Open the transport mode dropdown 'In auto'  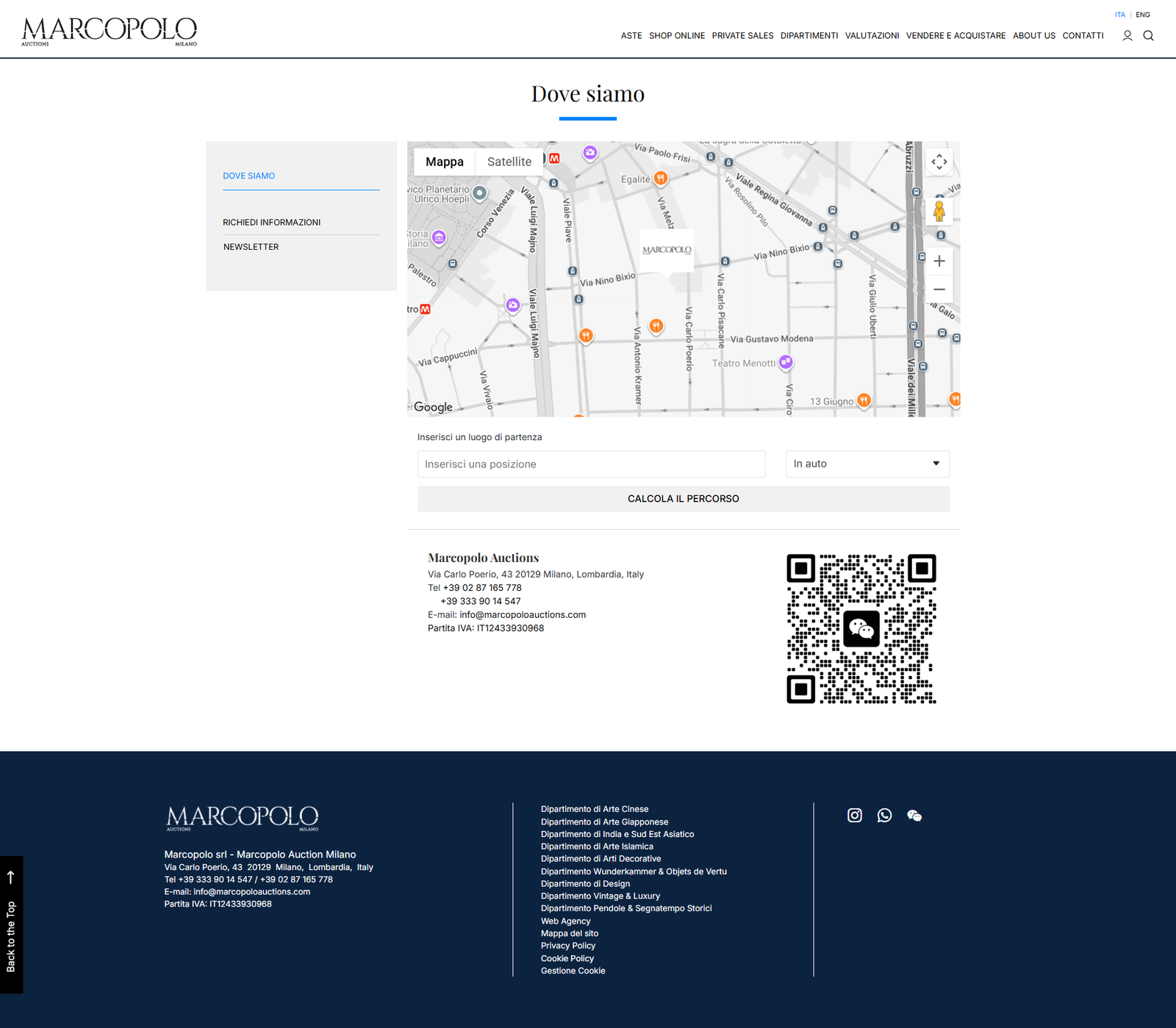pos(867,464)
